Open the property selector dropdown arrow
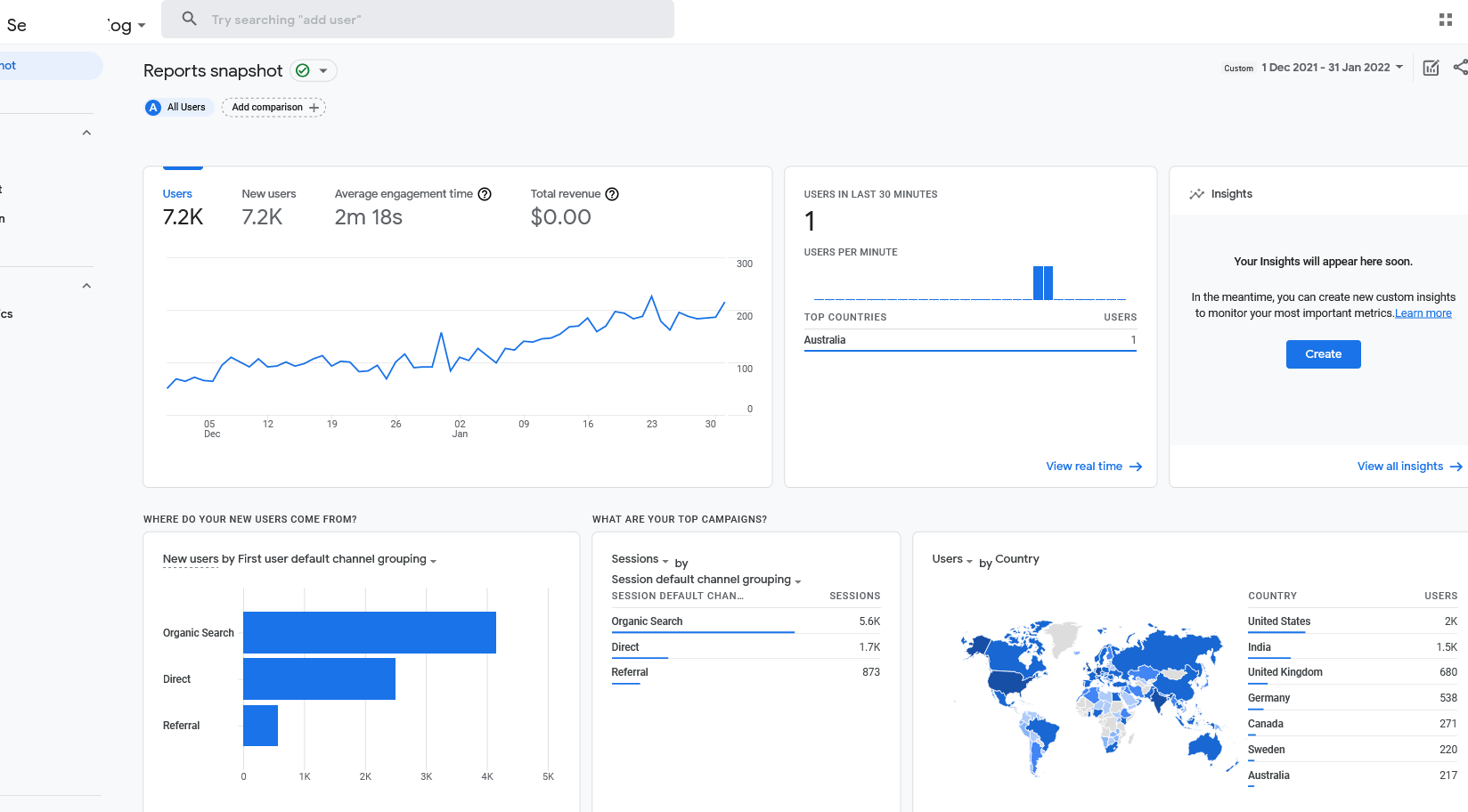The height and width of the screenshot is (812, 1468). pos(142,26)
